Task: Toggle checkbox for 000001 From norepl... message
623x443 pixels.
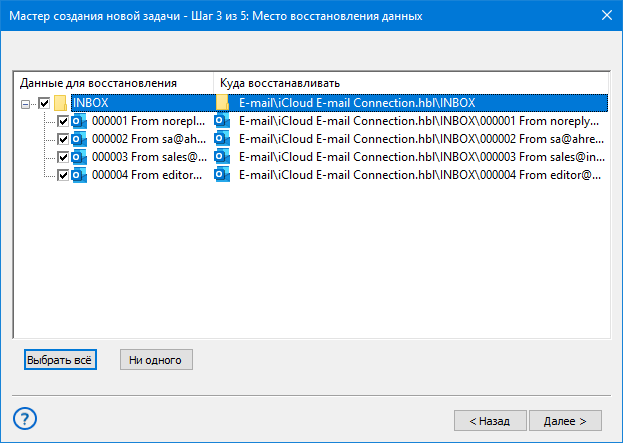Action: tap(63, 121)
